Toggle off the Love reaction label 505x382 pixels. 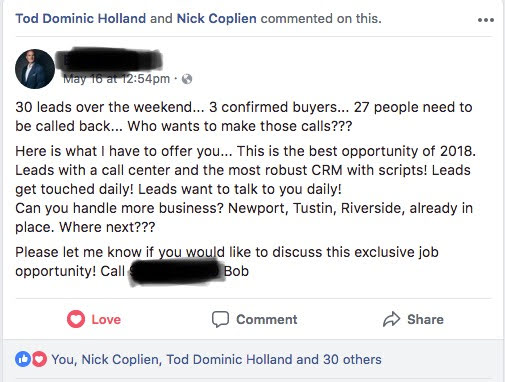pos(106,319)
